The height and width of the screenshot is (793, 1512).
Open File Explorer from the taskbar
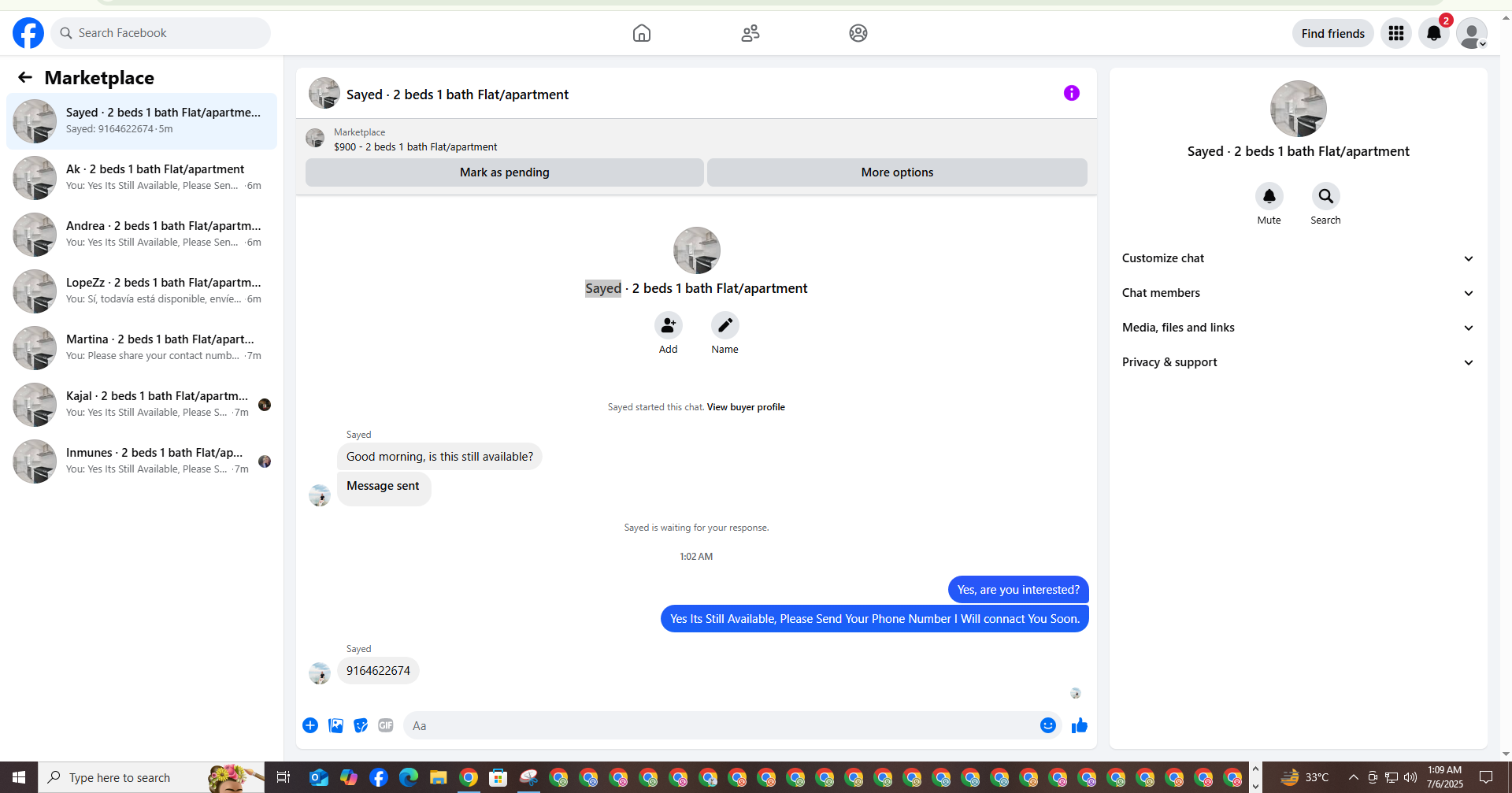439,777
